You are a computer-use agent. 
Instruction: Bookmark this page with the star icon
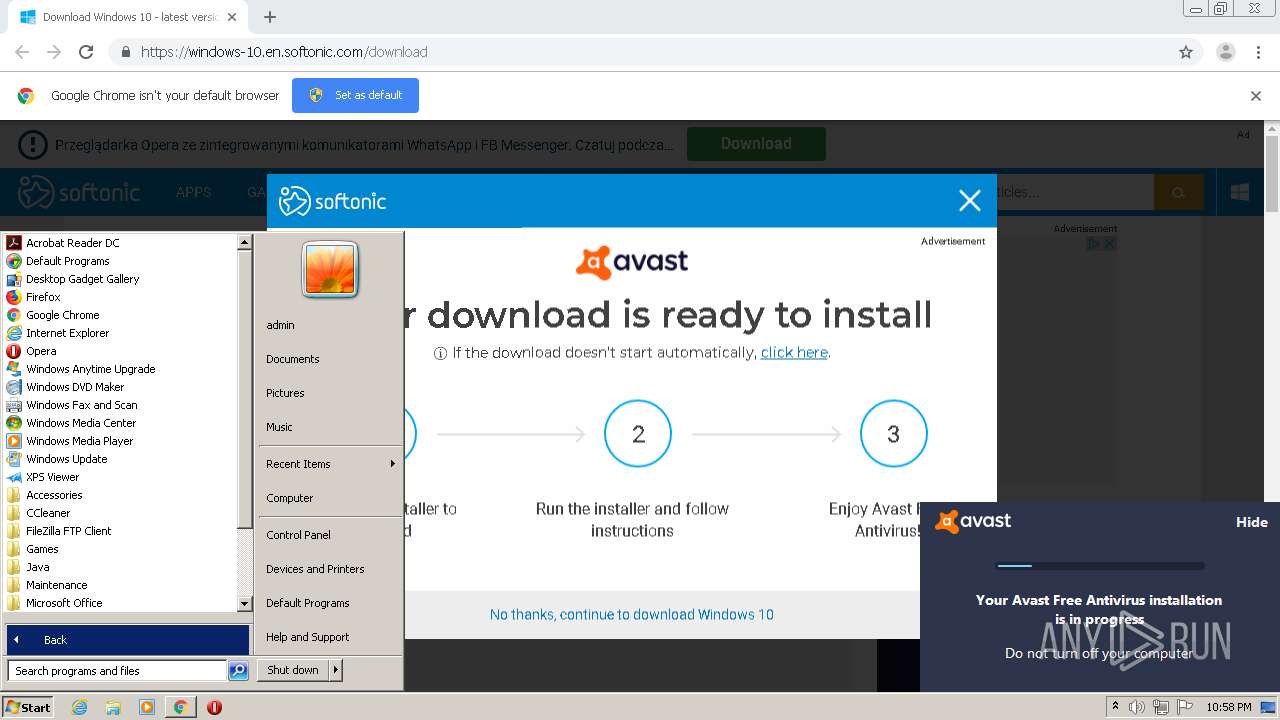1186,52
